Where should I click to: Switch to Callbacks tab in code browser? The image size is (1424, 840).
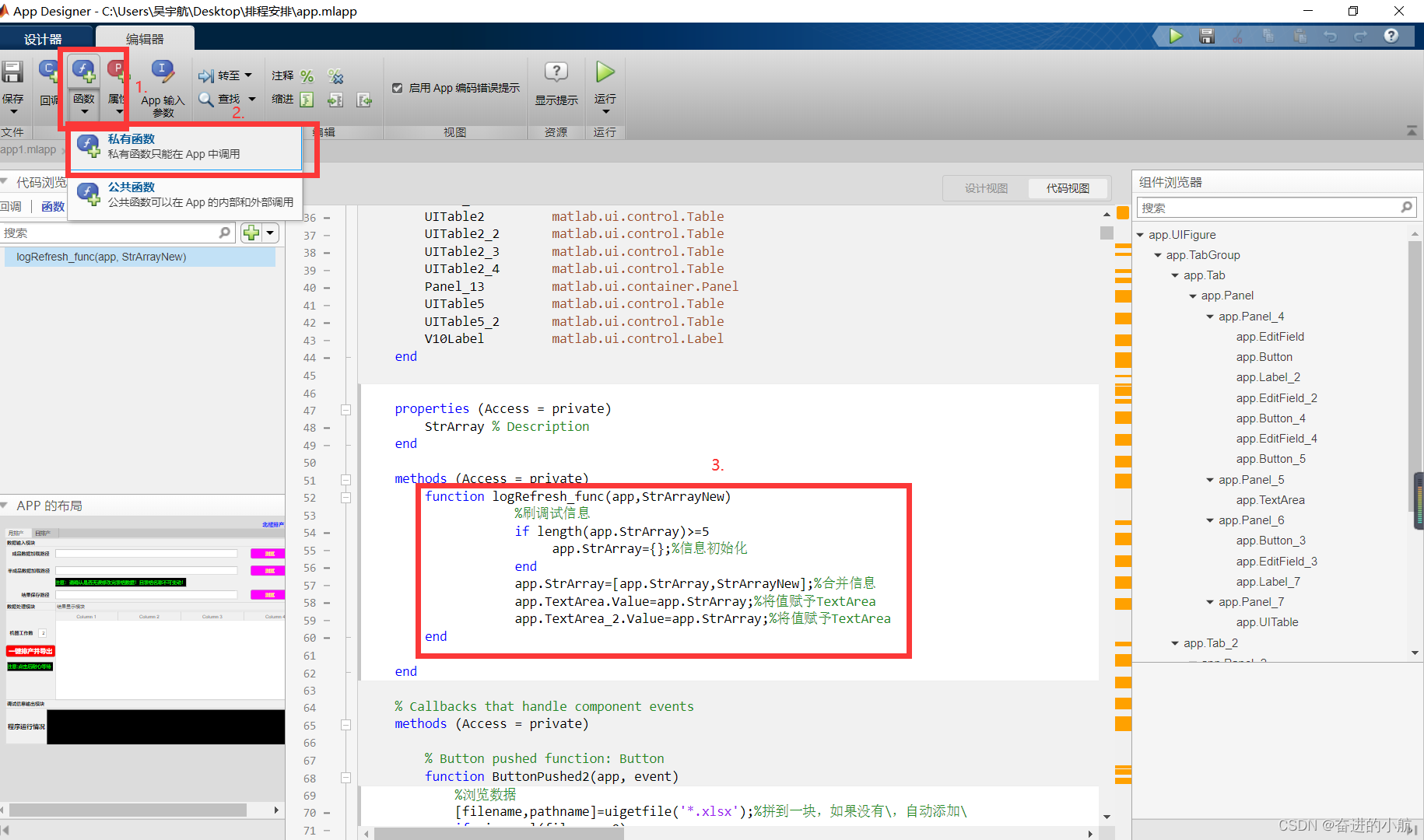(11, 206)
